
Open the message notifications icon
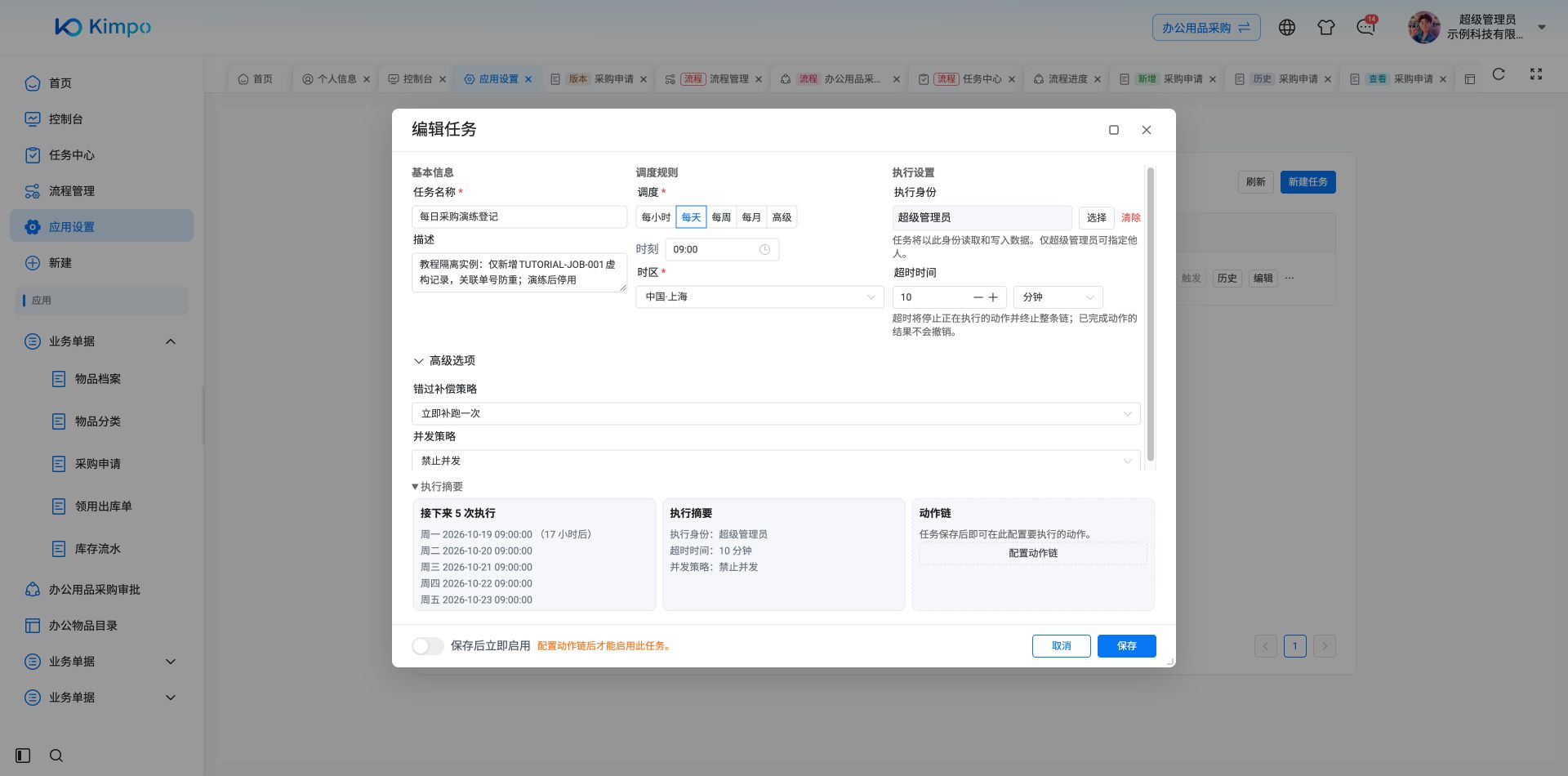click(1365, 28)
